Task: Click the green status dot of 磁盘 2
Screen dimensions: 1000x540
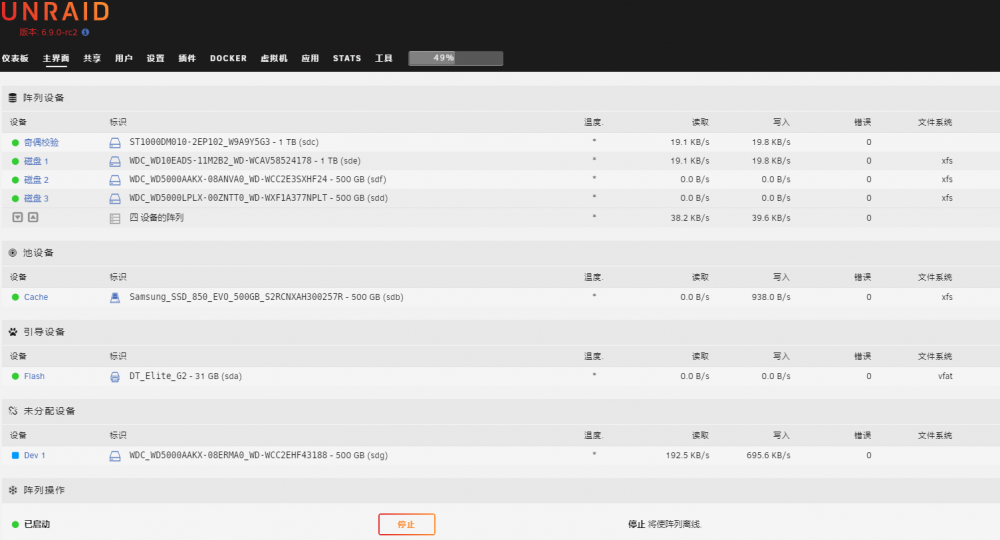Action: (15, 180)
